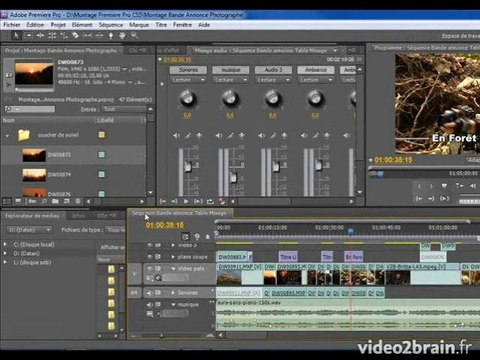
Task: Click the timeline playhead marker
Action: pos(350,231)
